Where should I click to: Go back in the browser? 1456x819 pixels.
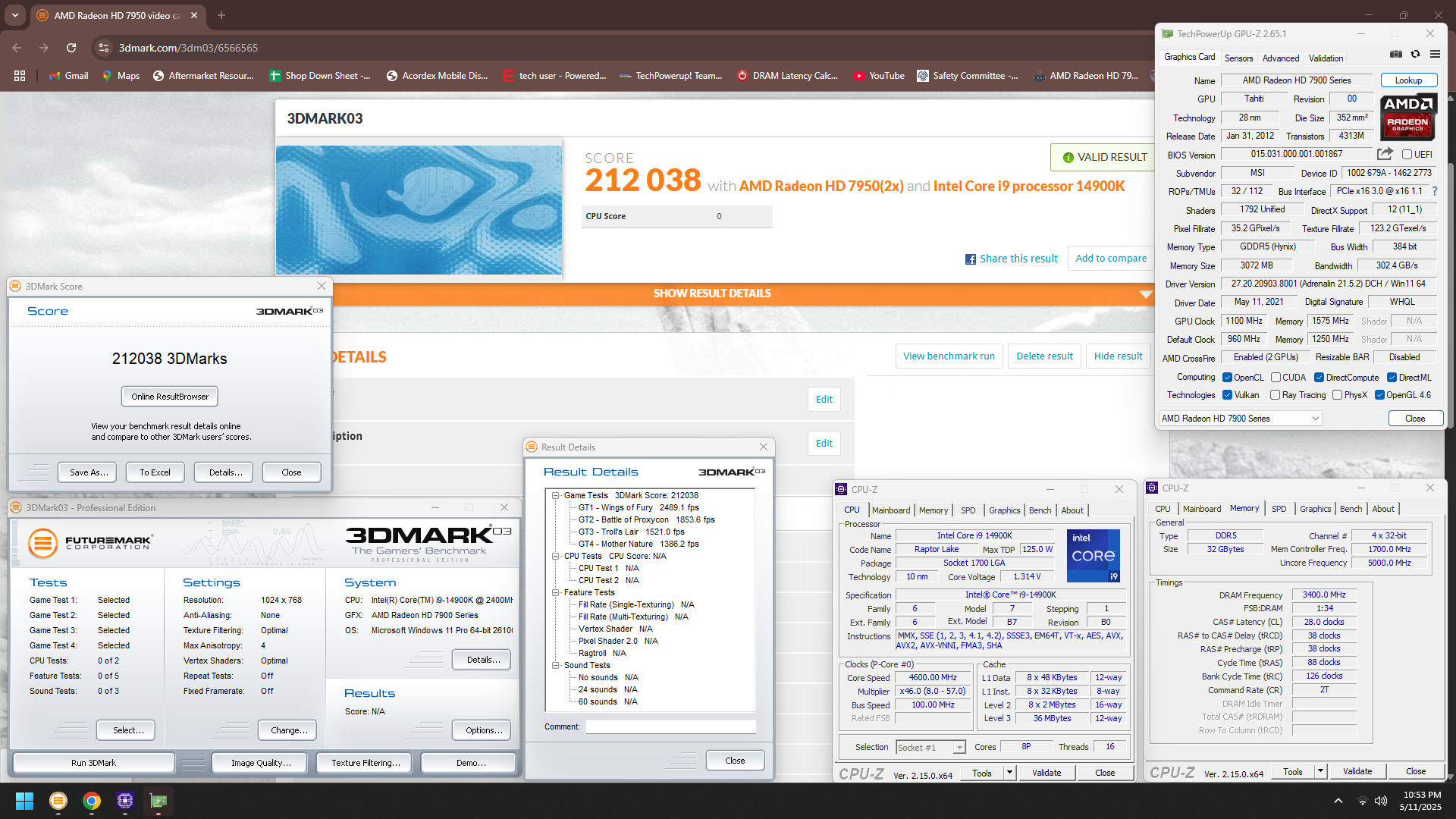[17, 48]
